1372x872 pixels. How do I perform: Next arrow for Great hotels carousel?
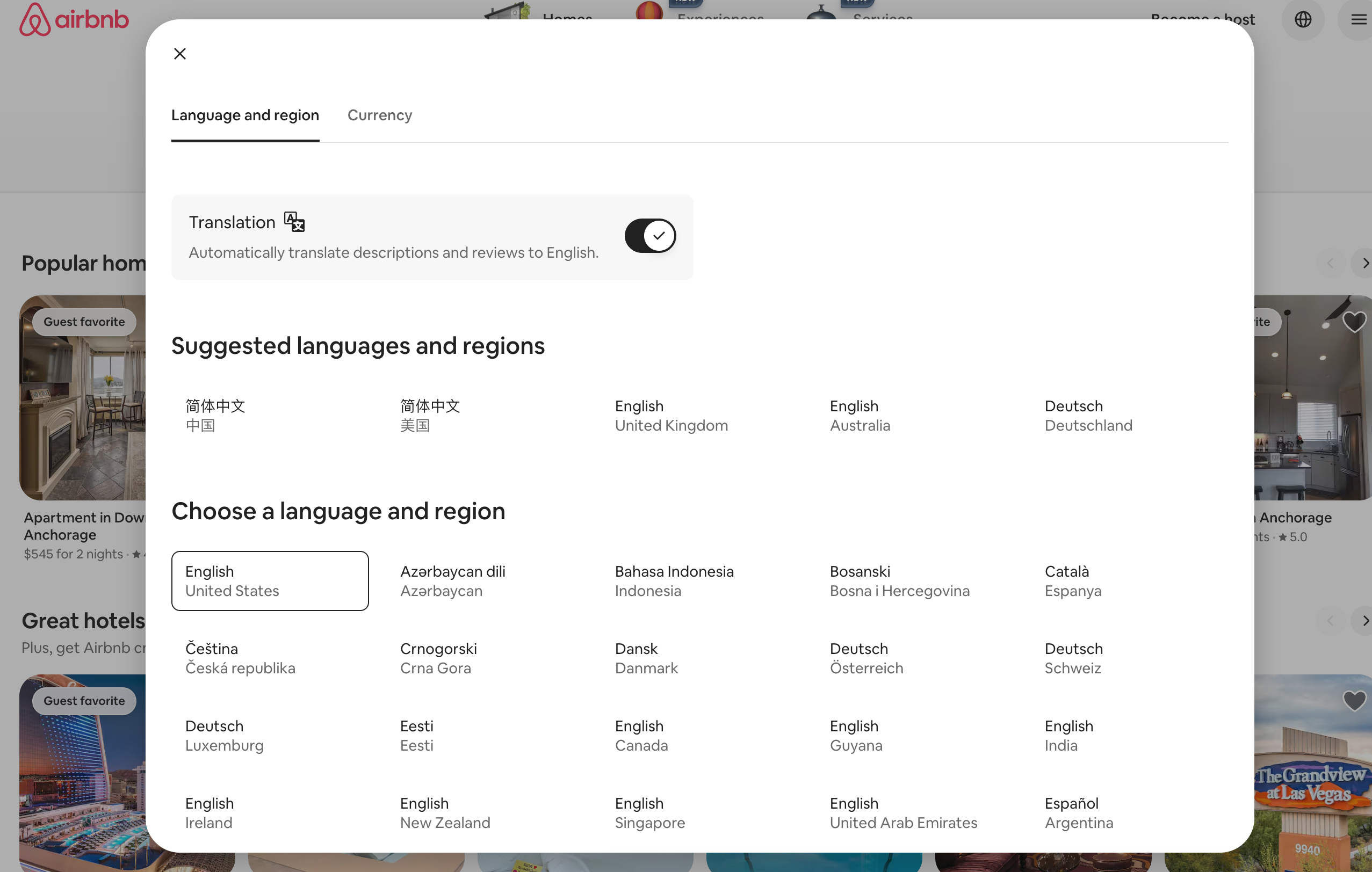coord(1363,621)
